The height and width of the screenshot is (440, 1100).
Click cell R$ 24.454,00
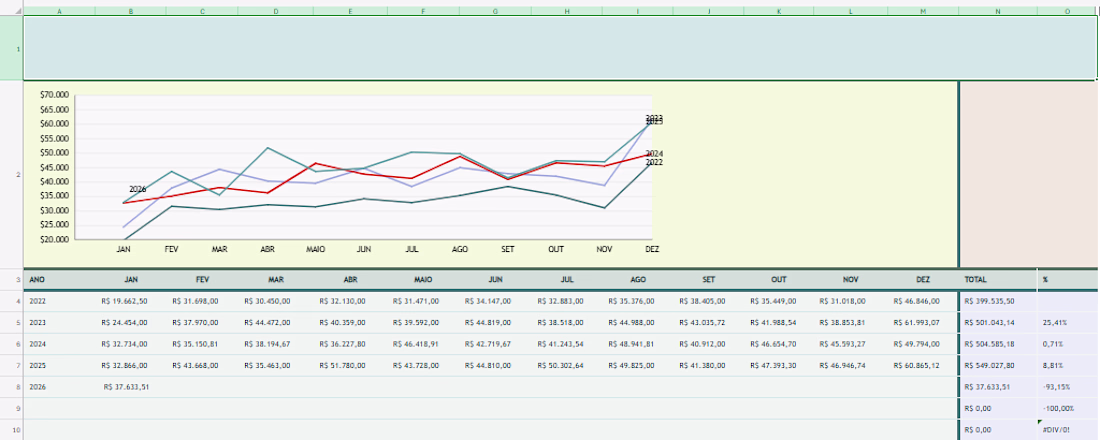130,322
